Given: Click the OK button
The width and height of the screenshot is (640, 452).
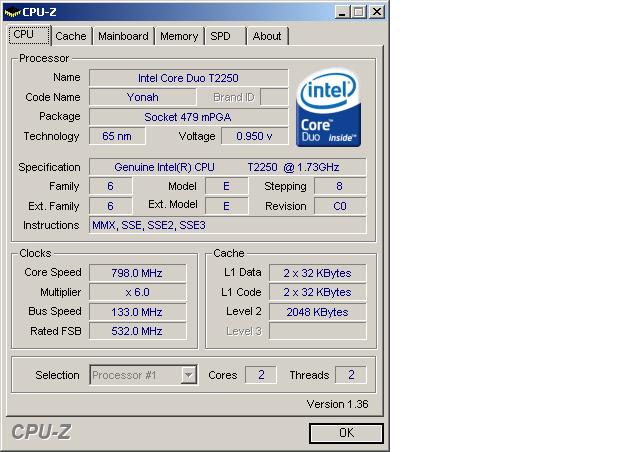Looking at the screenshot, I should pos(346,433).
